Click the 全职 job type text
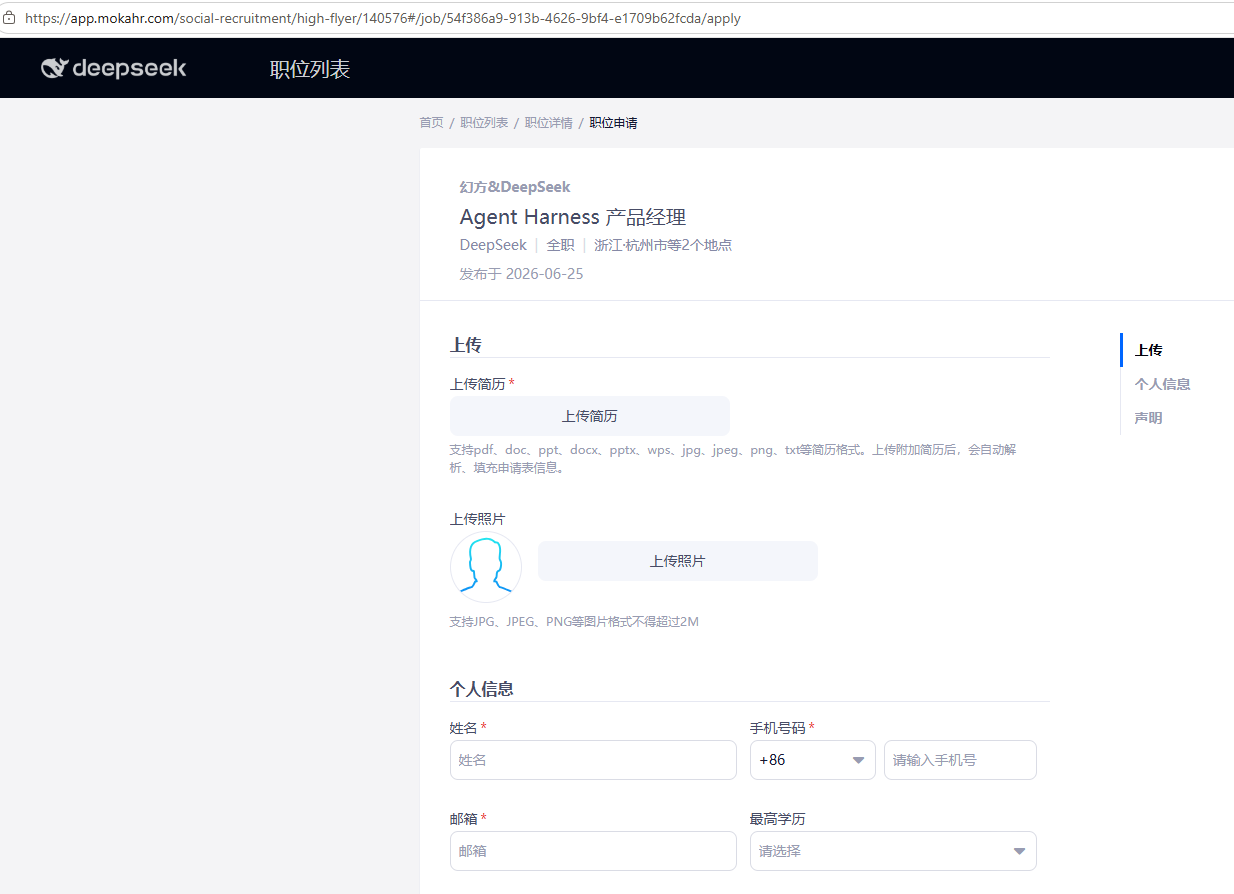Screen dimensions: 1234x894 pyautogui.click(x=560, y=245)
